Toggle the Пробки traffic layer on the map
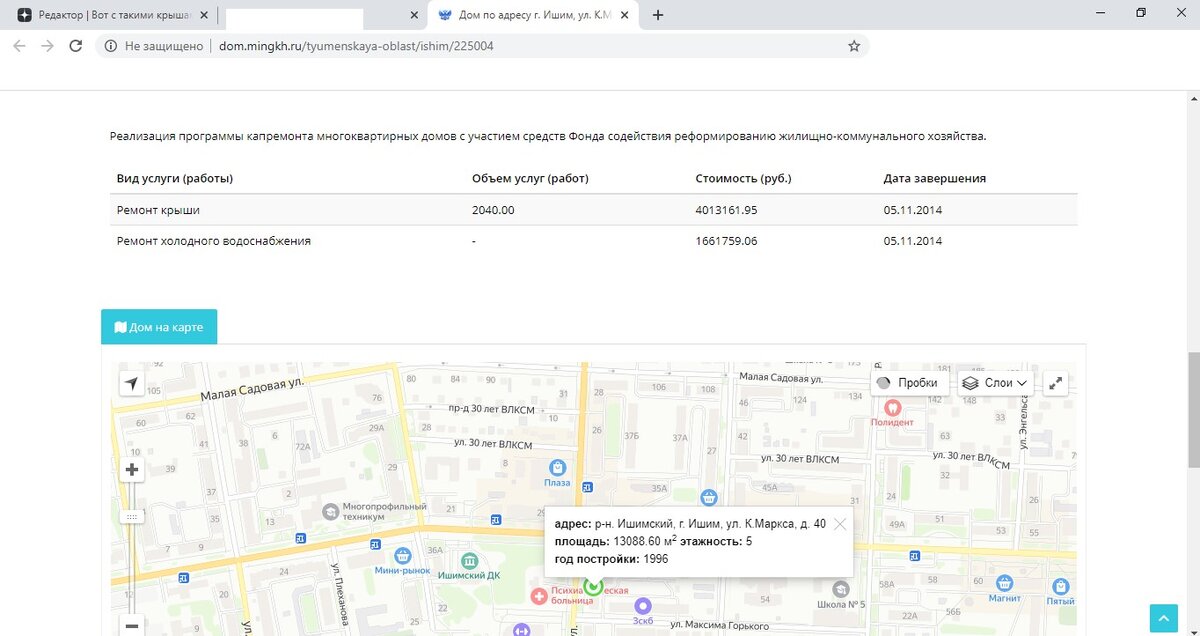 (908, 382)
